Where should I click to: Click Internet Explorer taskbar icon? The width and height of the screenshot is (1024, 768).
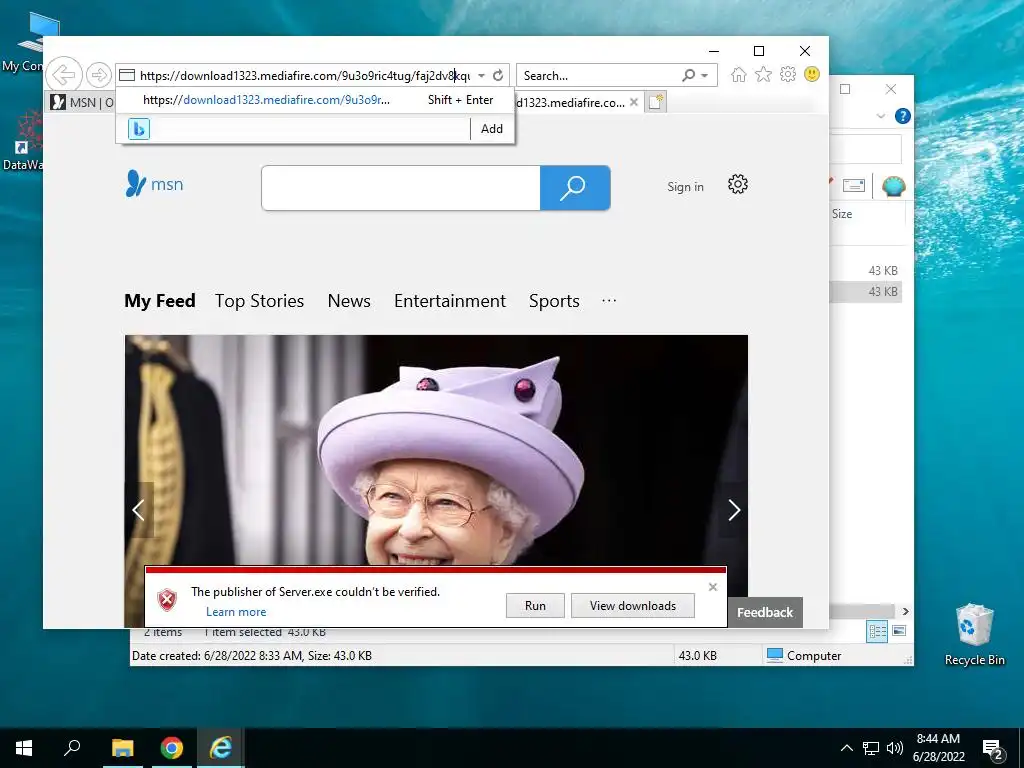[x=221, y=748]
